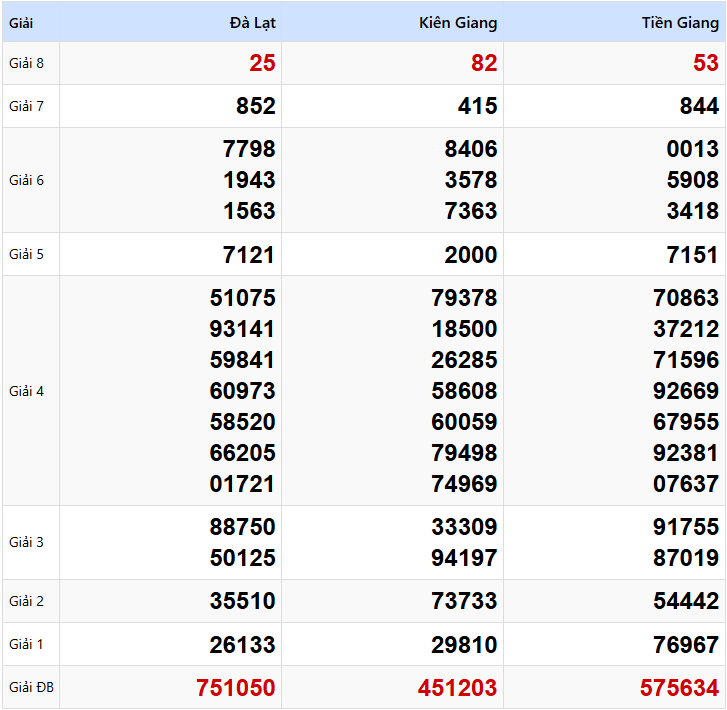
Task: Click number 79378 in Giải 4
Action: click(464, 298)
